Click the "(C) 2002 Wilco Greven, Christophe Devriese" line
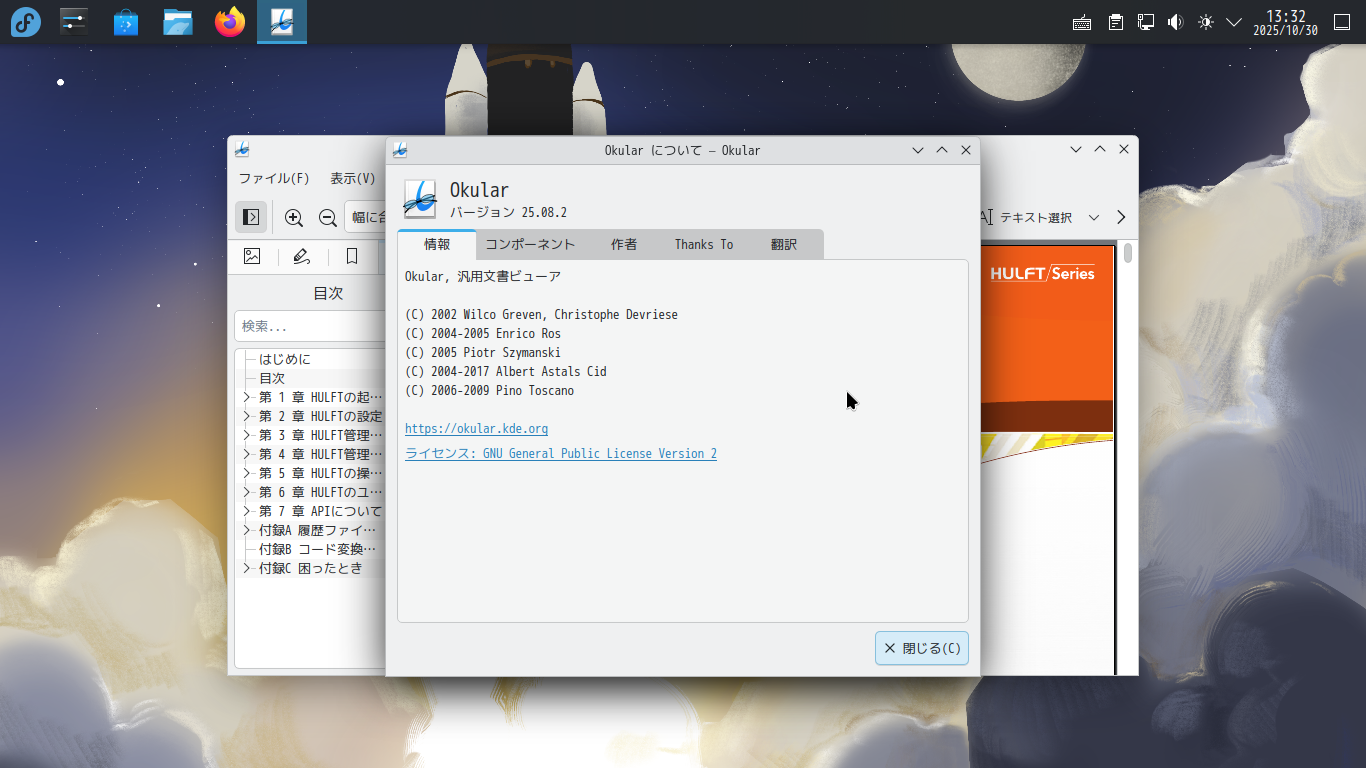This screenshot has width=1366, height=768. coord(541,315)
